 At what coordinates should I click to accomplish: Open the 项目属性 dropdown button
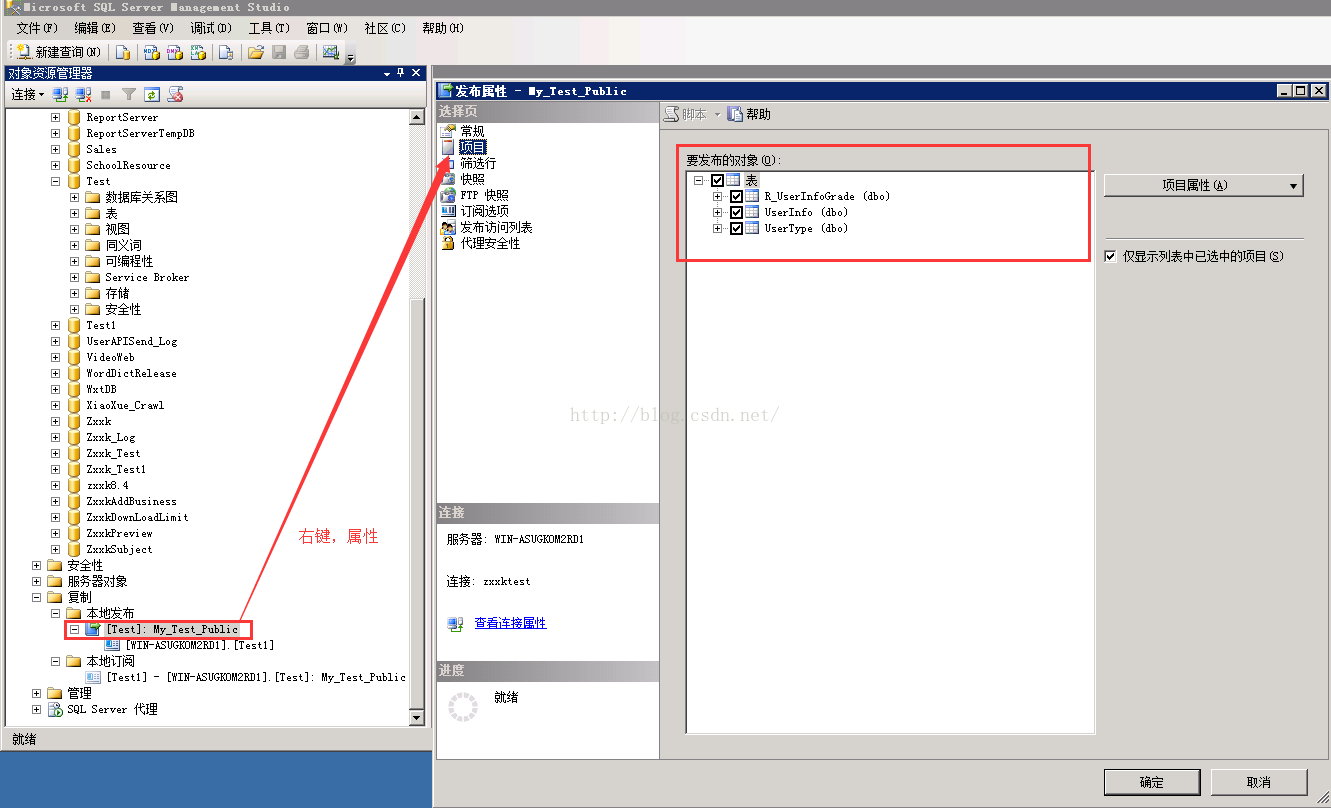coord(1204,185)
